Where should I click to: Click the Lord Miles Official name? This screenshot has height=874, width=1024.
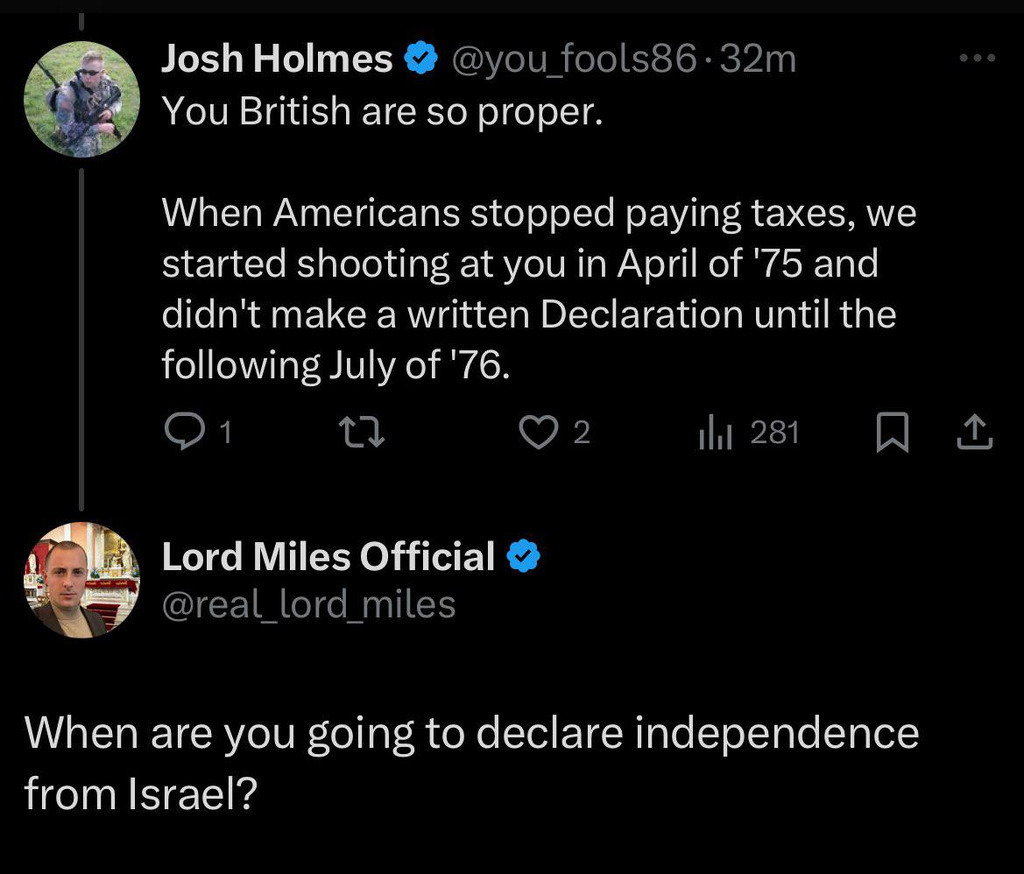328,556
